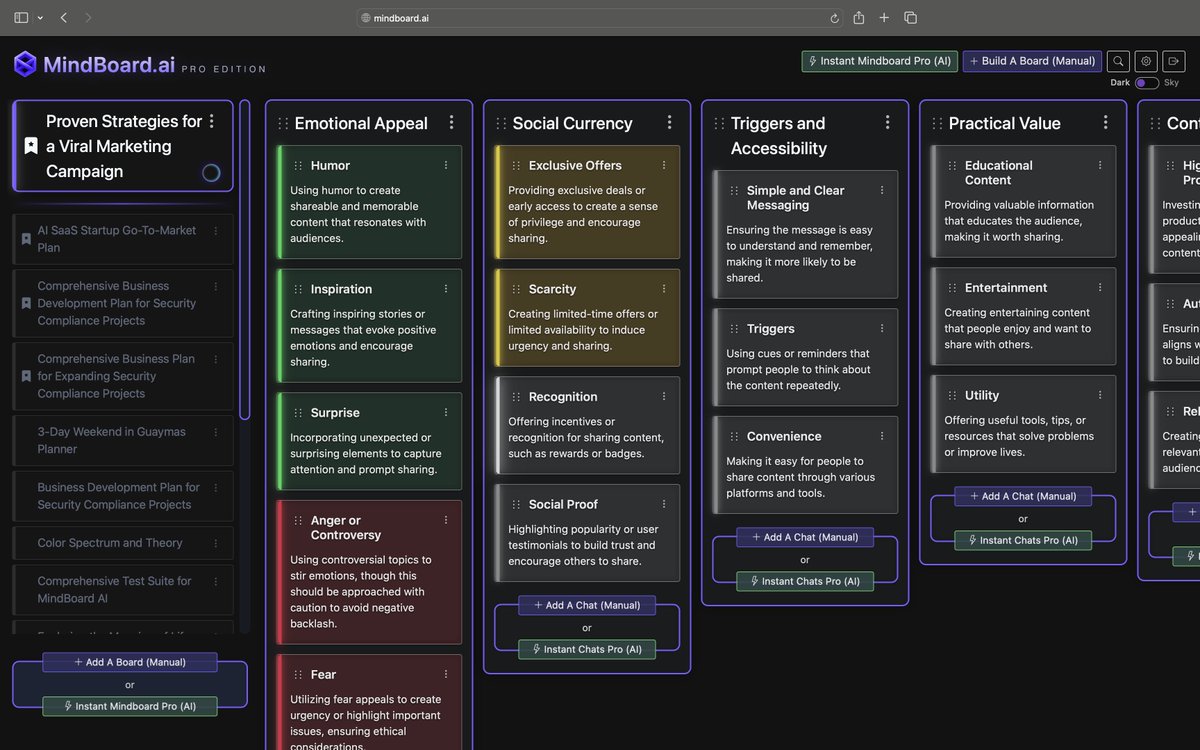1200x750 pixels.
Task: Grab the Emotional Appeal column drag handle
Action: tap(283, 124)
